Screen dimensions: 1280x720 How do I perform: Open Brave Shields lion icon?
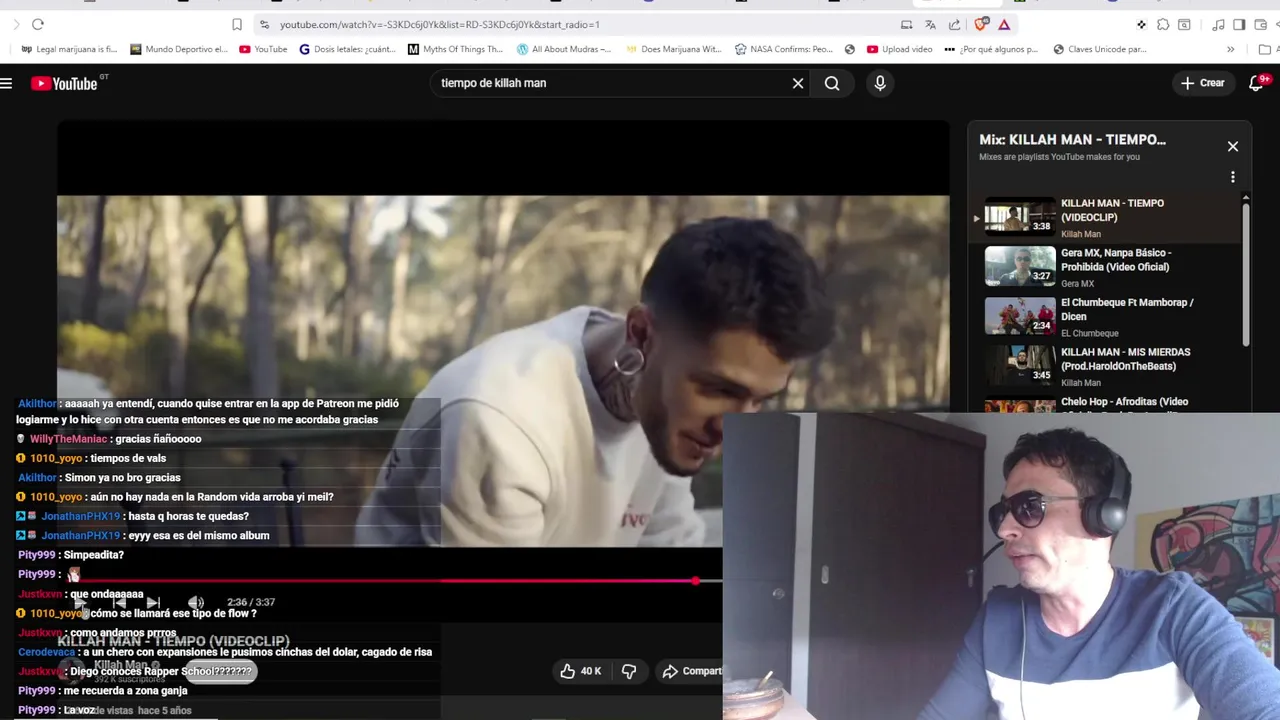click(981, 23)
